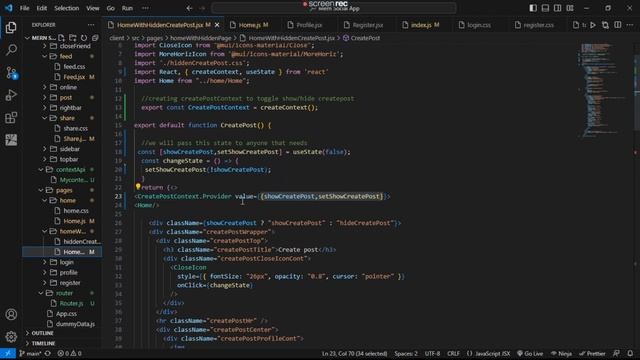Open the File menu

tap(24, 8)
